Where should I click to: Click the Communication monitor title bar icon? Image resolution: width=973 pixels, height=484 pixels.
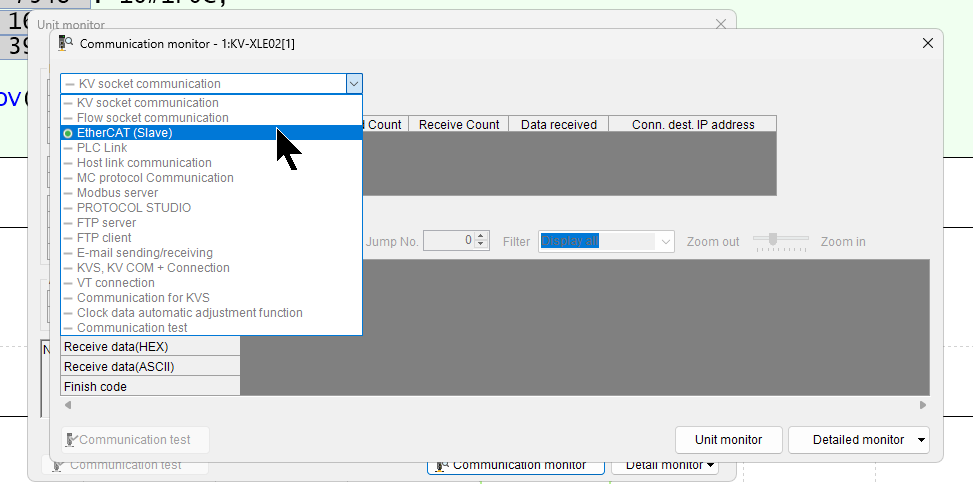66,43
